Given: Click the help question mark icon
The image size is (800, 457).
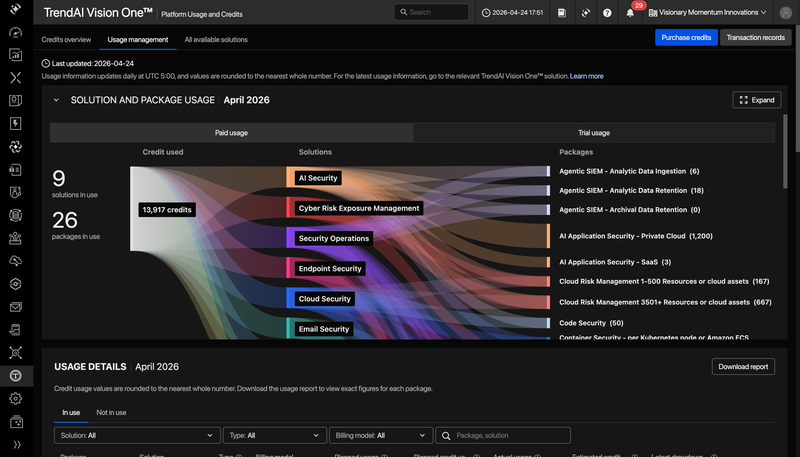Looking at the screenshot, I should (x=607, y=13).
